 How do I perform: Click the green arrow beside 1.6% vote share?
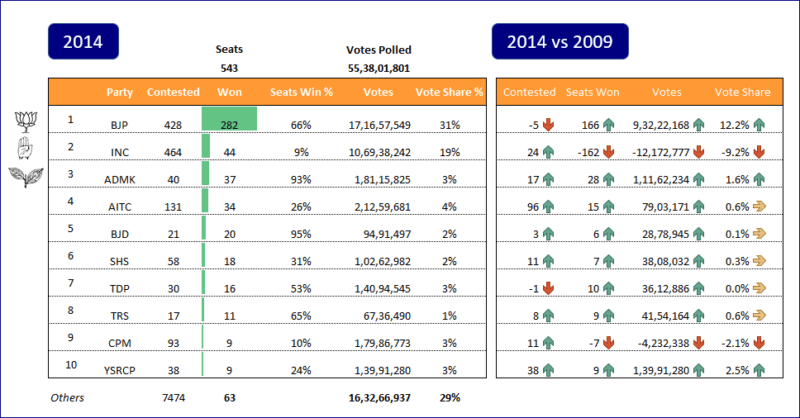759,179
